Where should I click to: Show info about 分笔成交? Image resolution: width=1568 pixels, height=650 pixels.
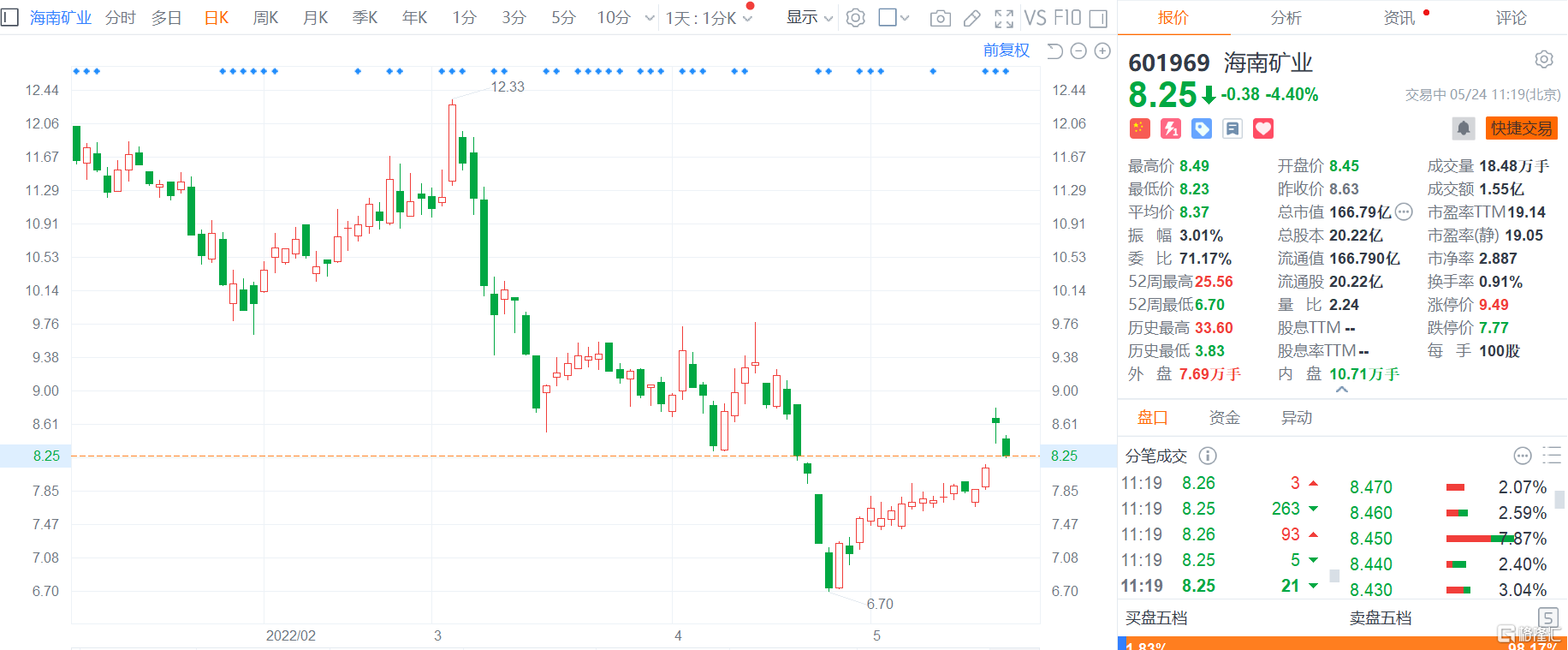1208,456
